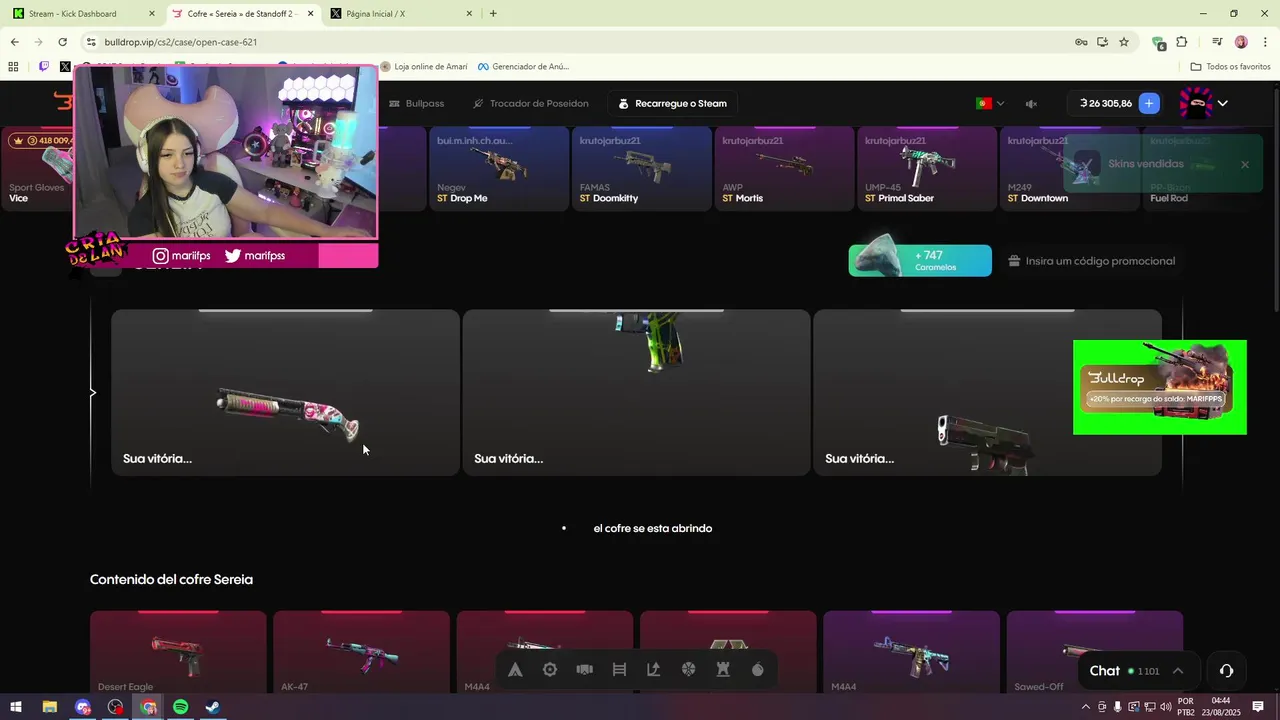Image resolution: width=1280 pixels, height=720 pixels.
Task: Click the wheel icon in bottom bar
Action: 689,670
